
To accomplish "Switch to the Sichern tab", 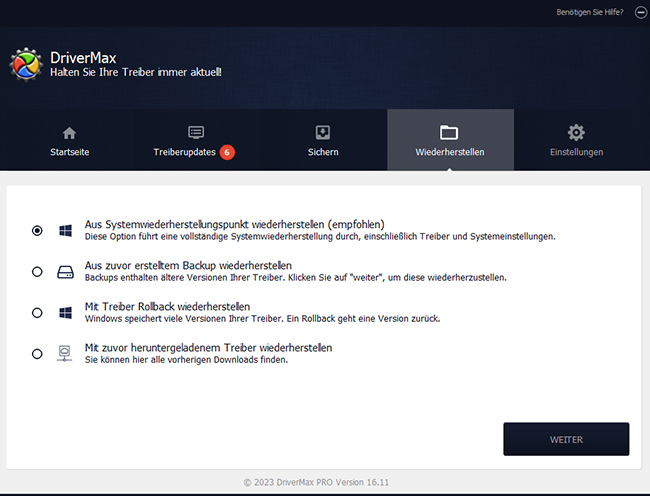I will [323, 152].
